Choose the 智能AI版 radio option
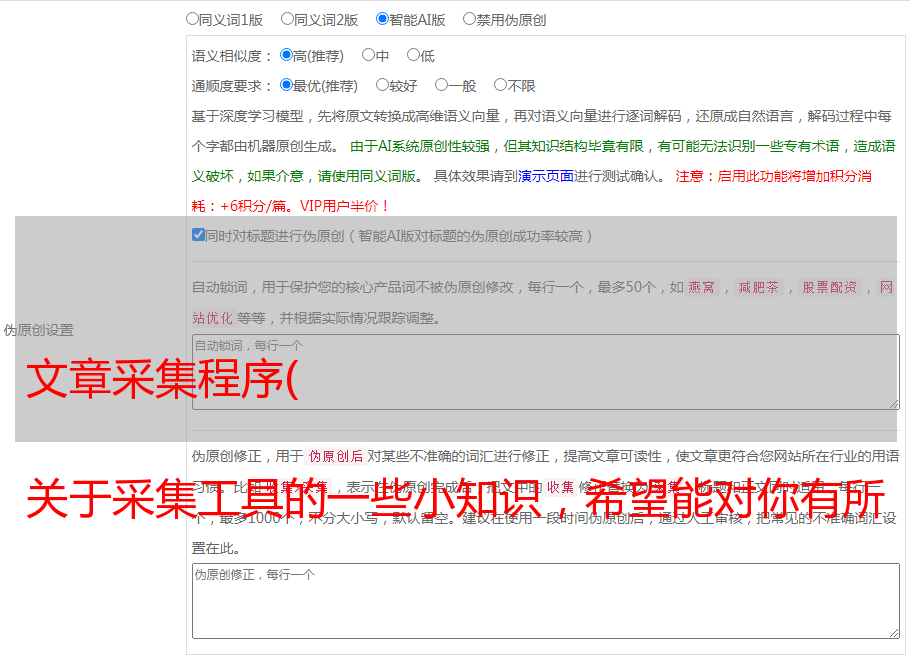 click(382, 19)
